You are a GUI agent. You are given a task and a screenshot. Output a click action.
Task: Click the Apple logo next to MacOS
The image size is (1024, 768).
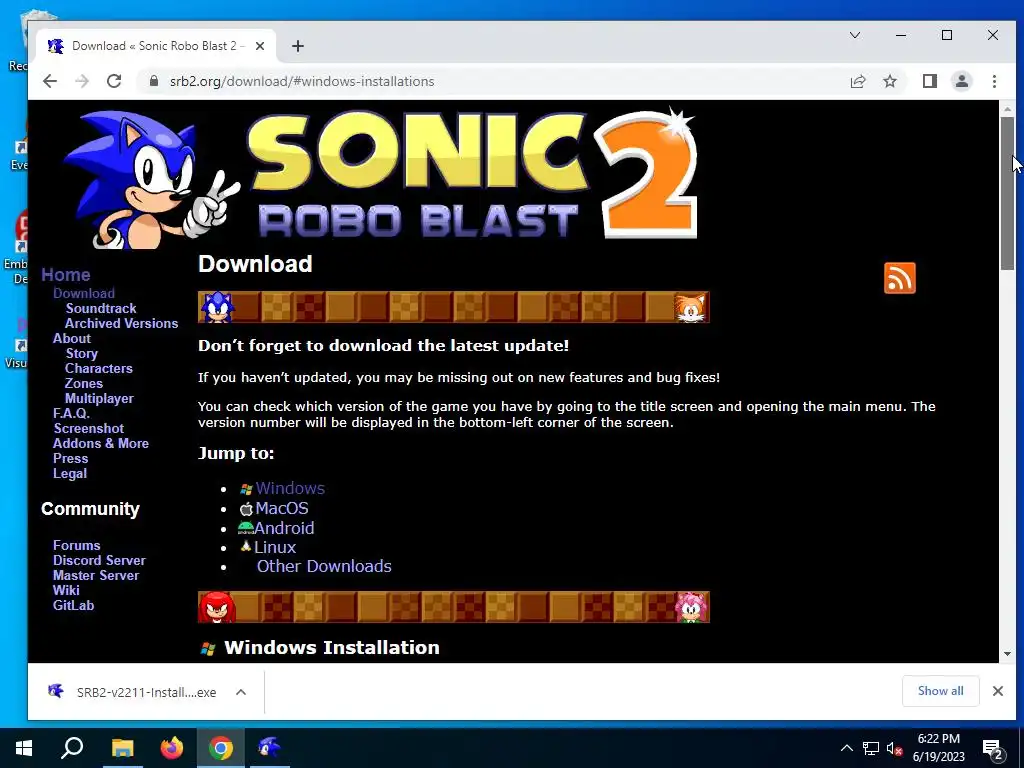pyautogui.click(x=246, y=509)
